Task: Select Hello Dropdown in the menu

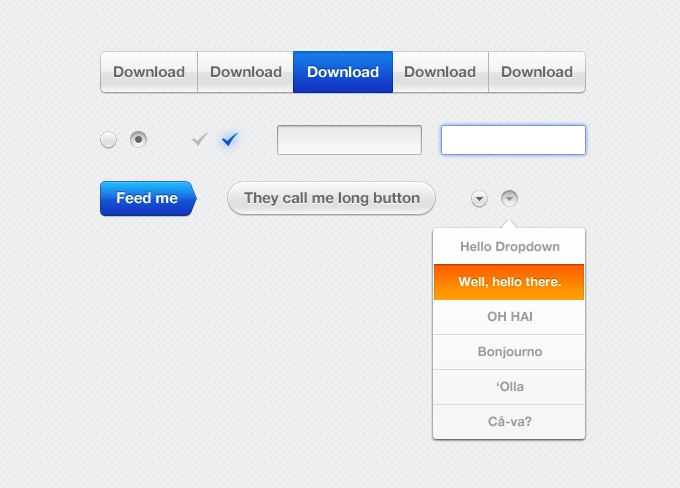Action: (509, 246)
